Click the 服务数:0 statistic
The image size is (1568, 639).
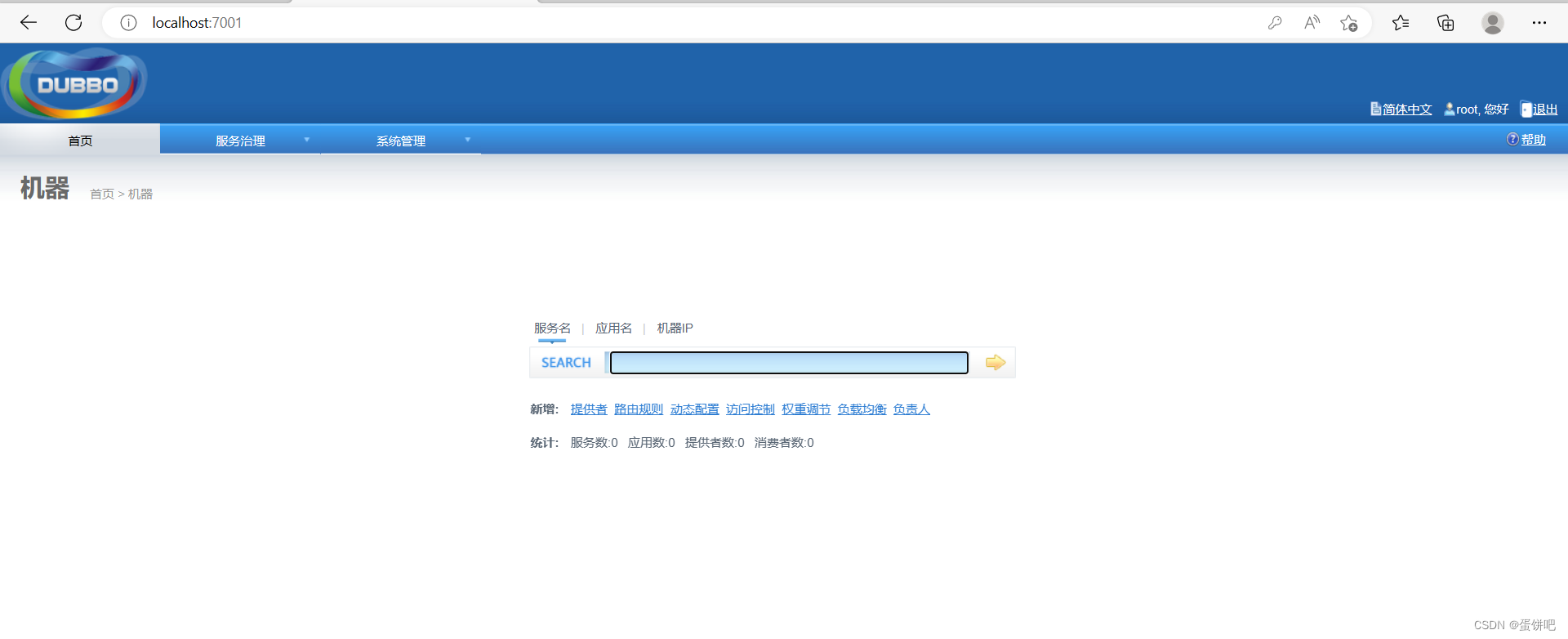[594, 442]
